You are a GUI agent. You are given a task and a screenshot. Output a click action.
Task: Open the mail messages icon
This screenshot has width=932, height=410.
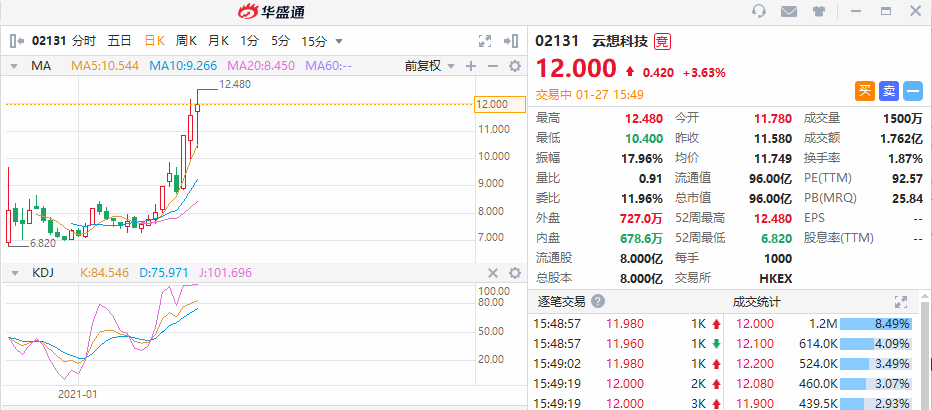789,11
